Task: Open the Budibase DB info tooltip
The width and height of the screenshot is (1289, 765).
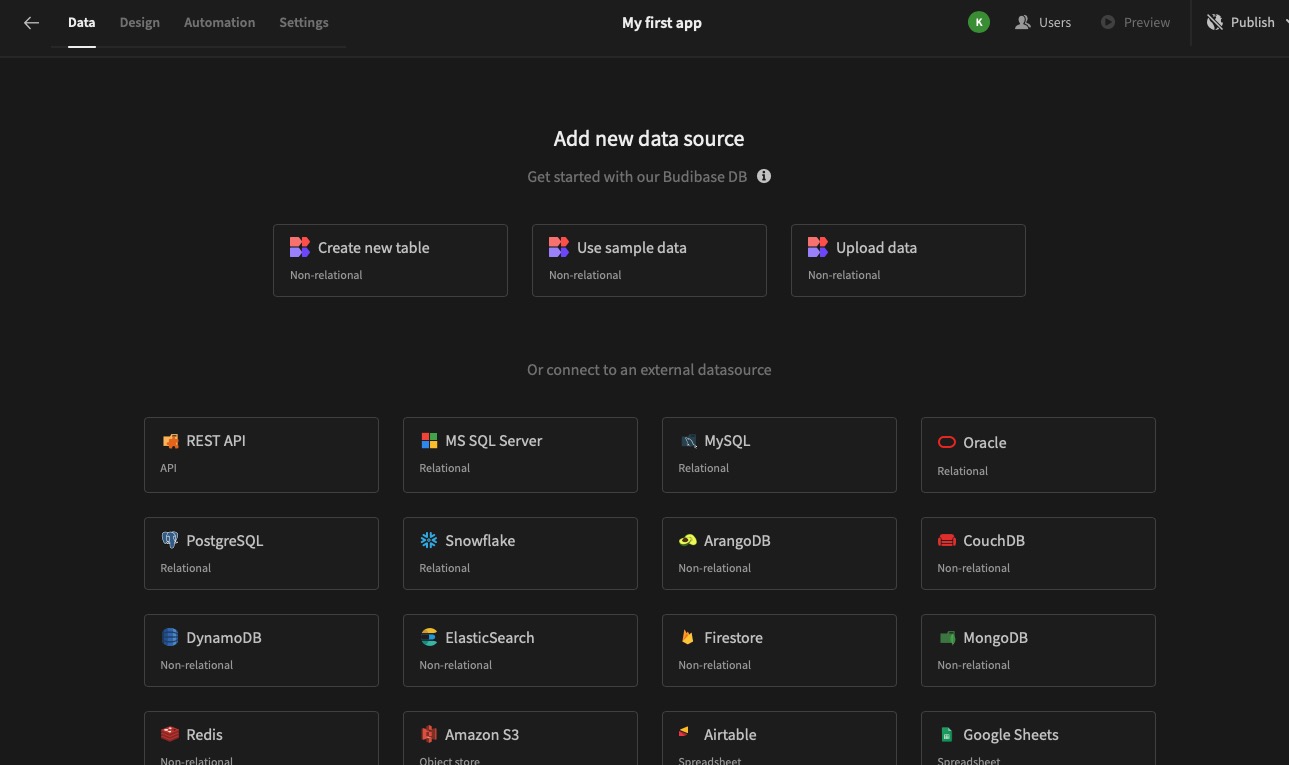Action: (x=763, y=176)
